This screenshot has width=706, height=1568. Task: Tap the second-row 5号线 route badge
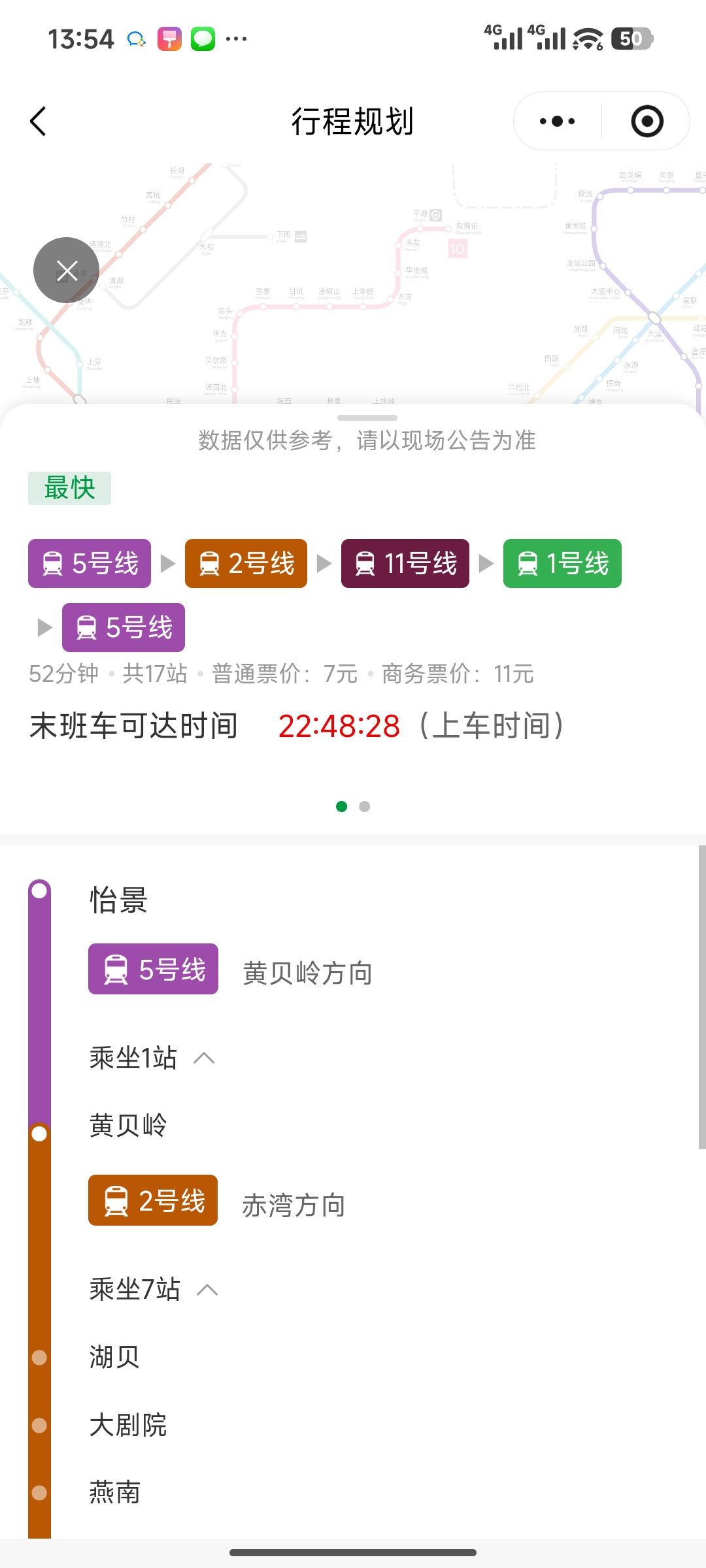pyautogui.click(x=124, y=627)
